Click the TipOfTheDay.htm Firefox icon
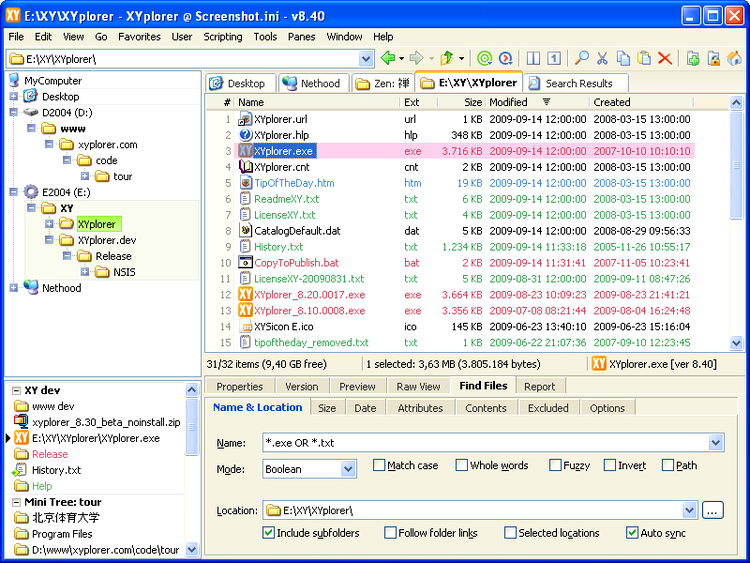The image size is (750, 563). pyautogui.click(x=245, y=183)
